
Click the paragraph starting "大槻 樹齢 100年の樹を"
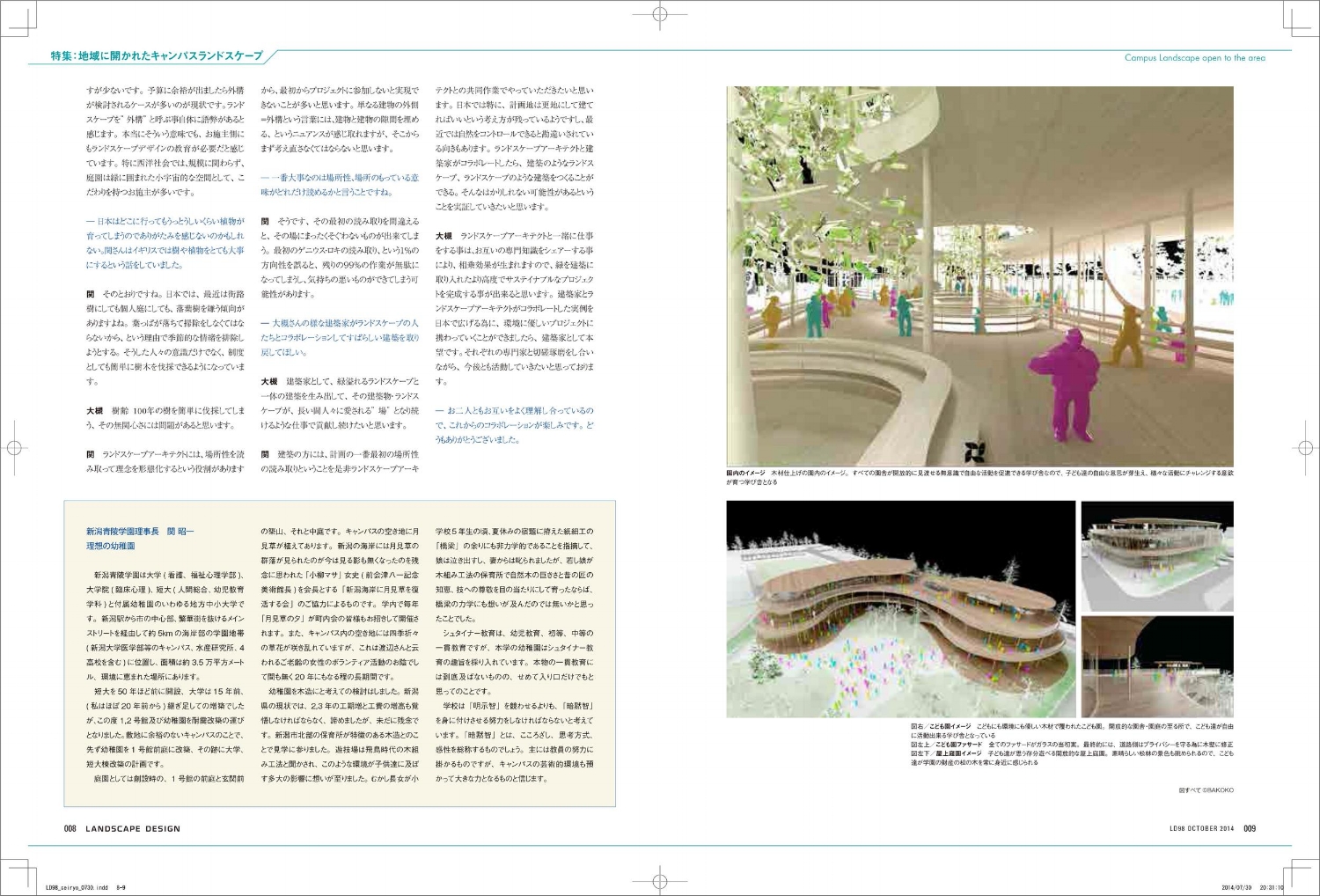coord(165,418)
